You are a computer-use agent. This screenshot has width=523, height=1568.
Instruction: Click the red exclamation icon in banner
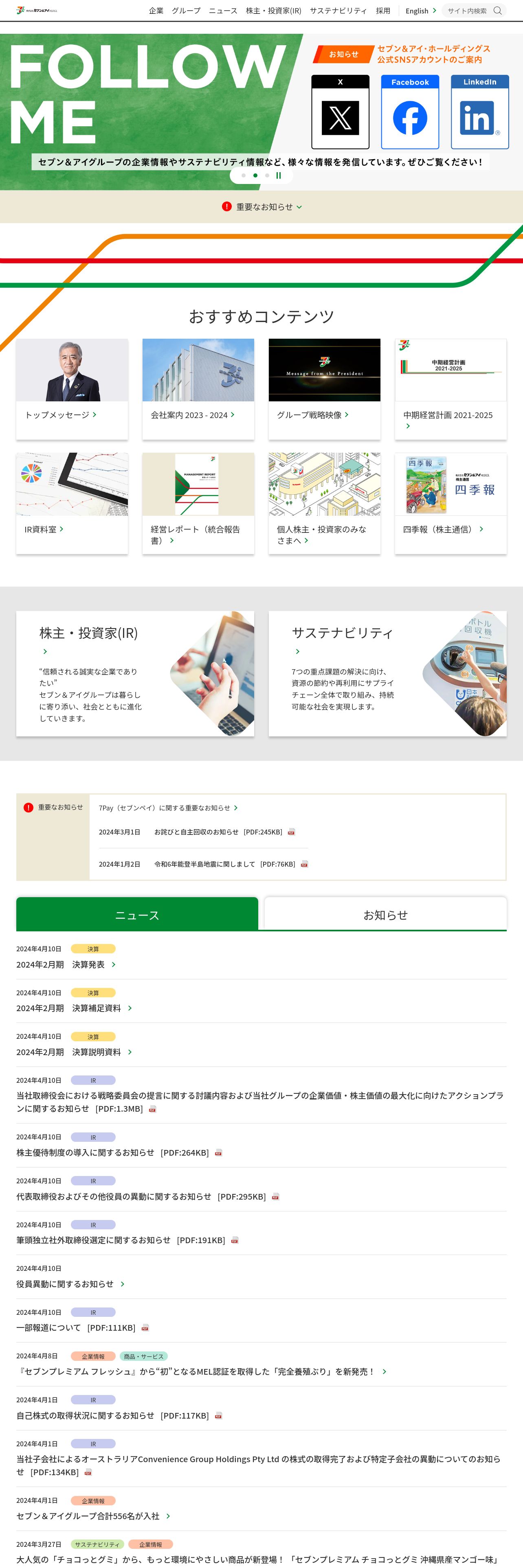click(226, 206)
